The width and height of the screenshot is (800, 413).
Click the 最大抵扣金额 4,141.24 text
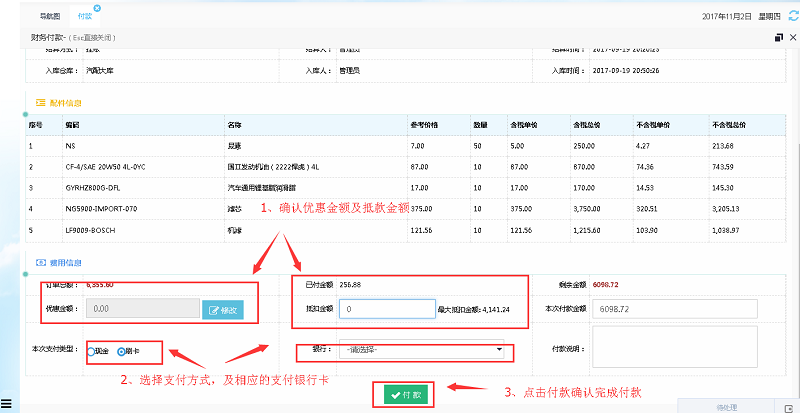coord(473,309)
